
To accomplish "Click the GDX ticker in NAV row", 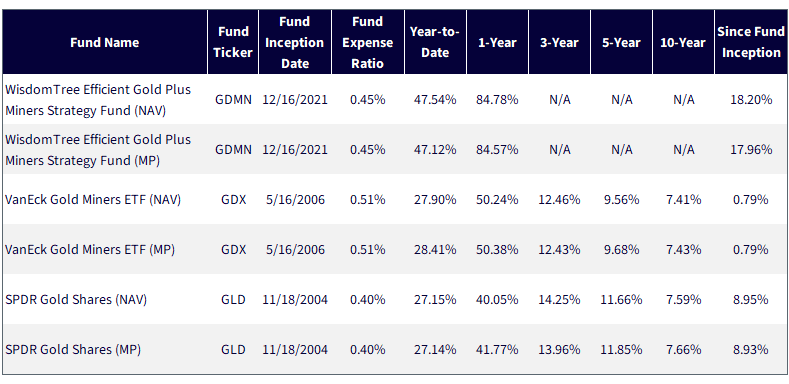I will tap(233, 200).
